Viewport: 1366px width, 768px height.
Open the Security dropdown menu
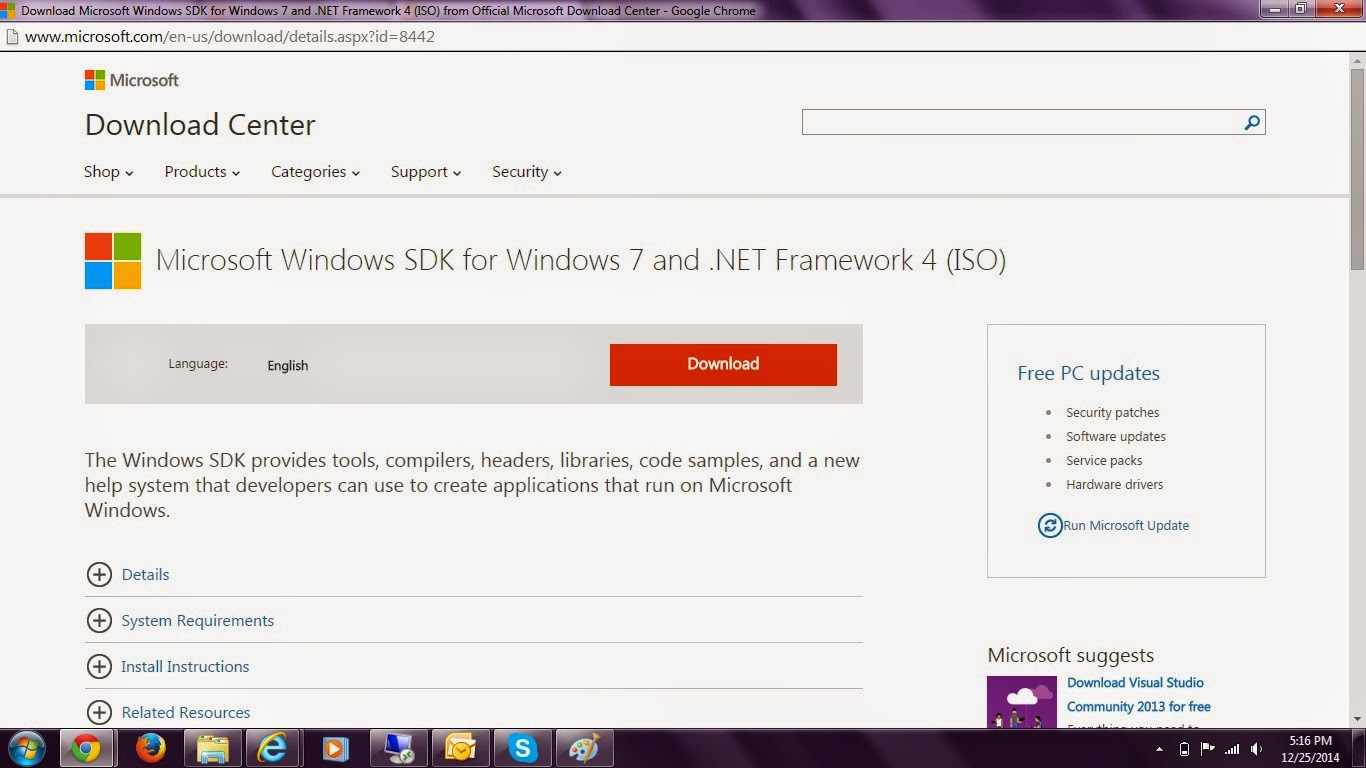[527, 172]
